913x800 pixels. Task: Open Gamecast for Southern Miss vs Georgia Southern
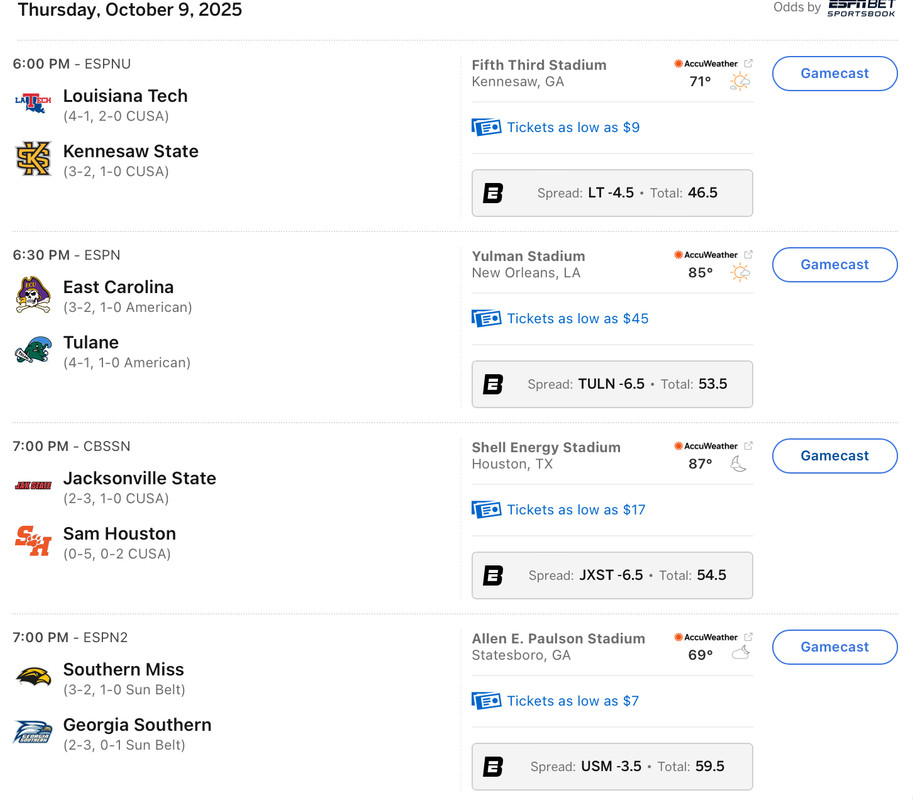click(834, 647)
